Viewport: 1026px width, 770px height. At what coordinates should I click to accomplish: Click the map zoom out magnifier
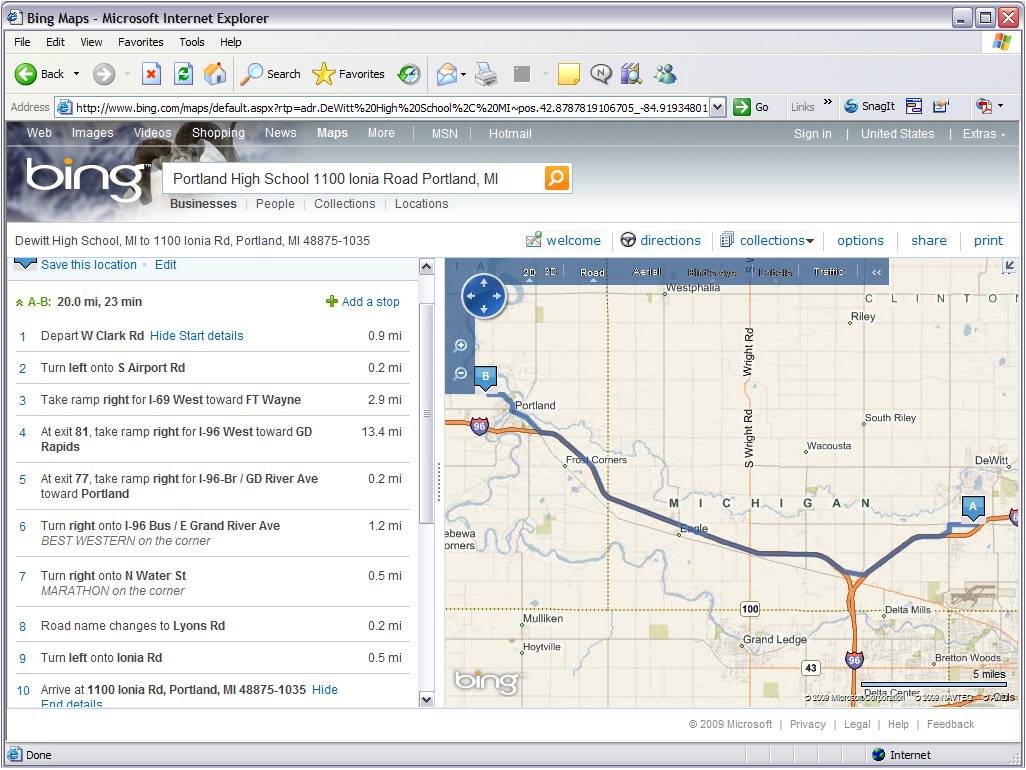coord(461,374)
